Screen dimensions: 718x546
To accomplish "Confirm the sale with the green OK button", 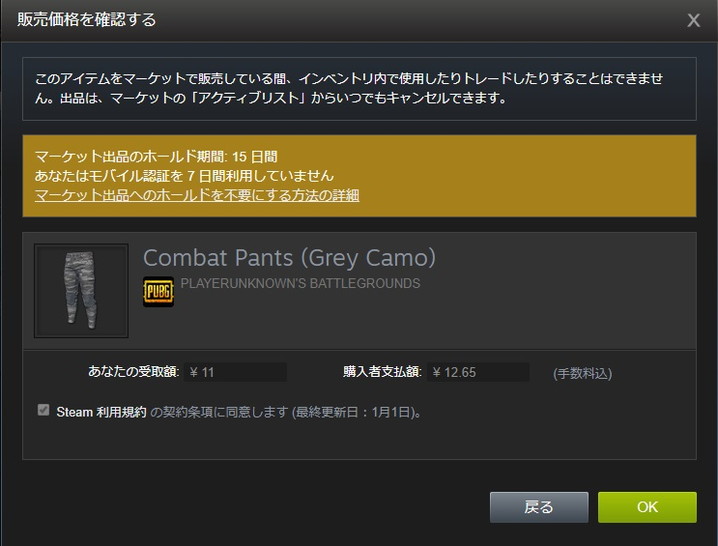I will click(x=647, y=507).
